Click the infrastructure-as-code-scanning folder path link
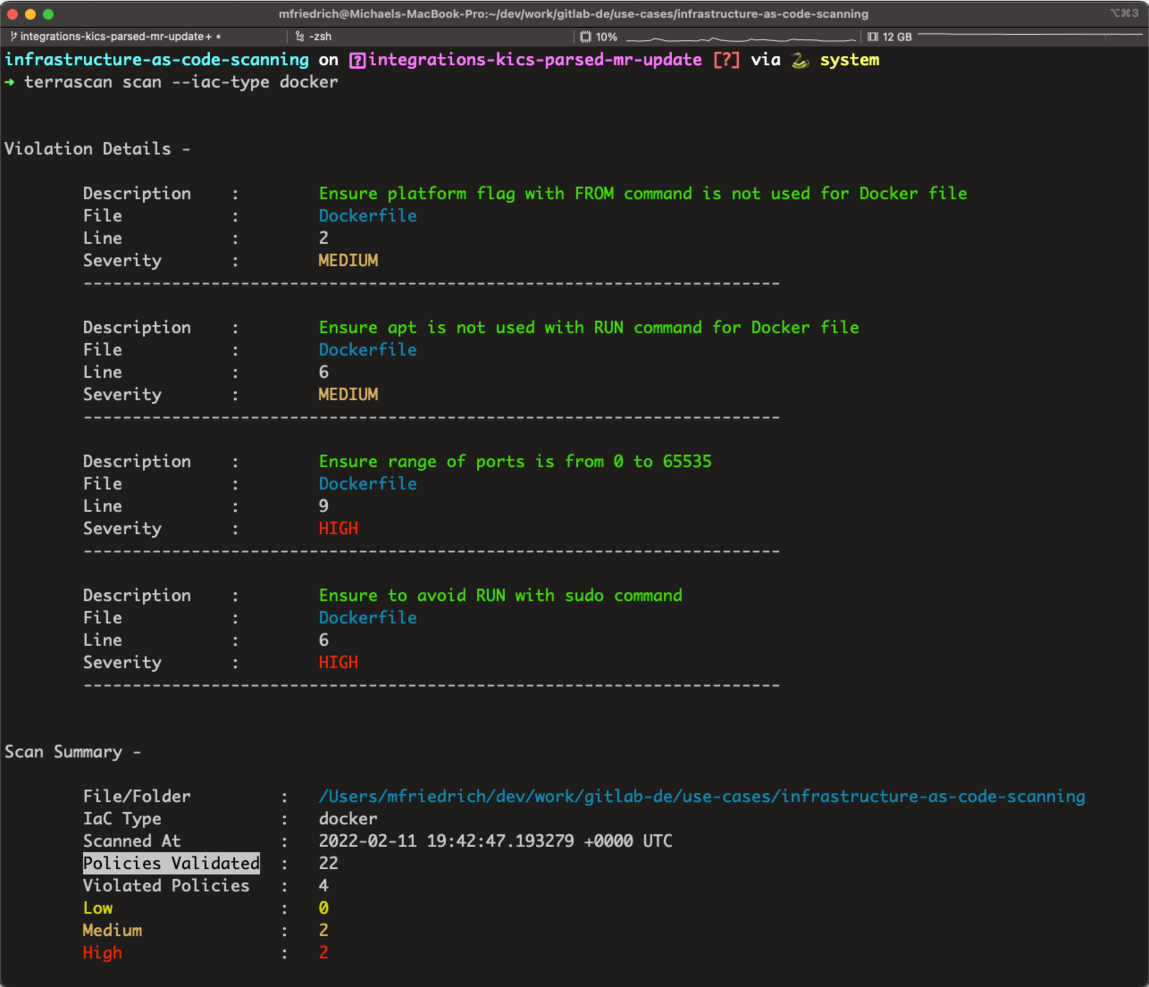1149x987 pixels. 700,796
